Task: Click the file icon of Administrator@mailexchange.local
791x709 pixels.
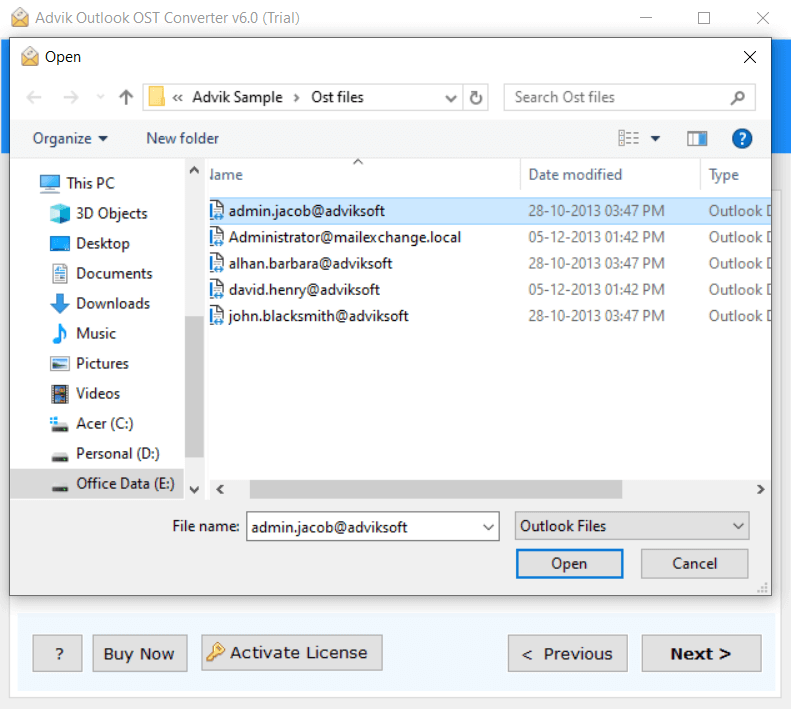Action: pyautogui.click(x=216, y=237)
